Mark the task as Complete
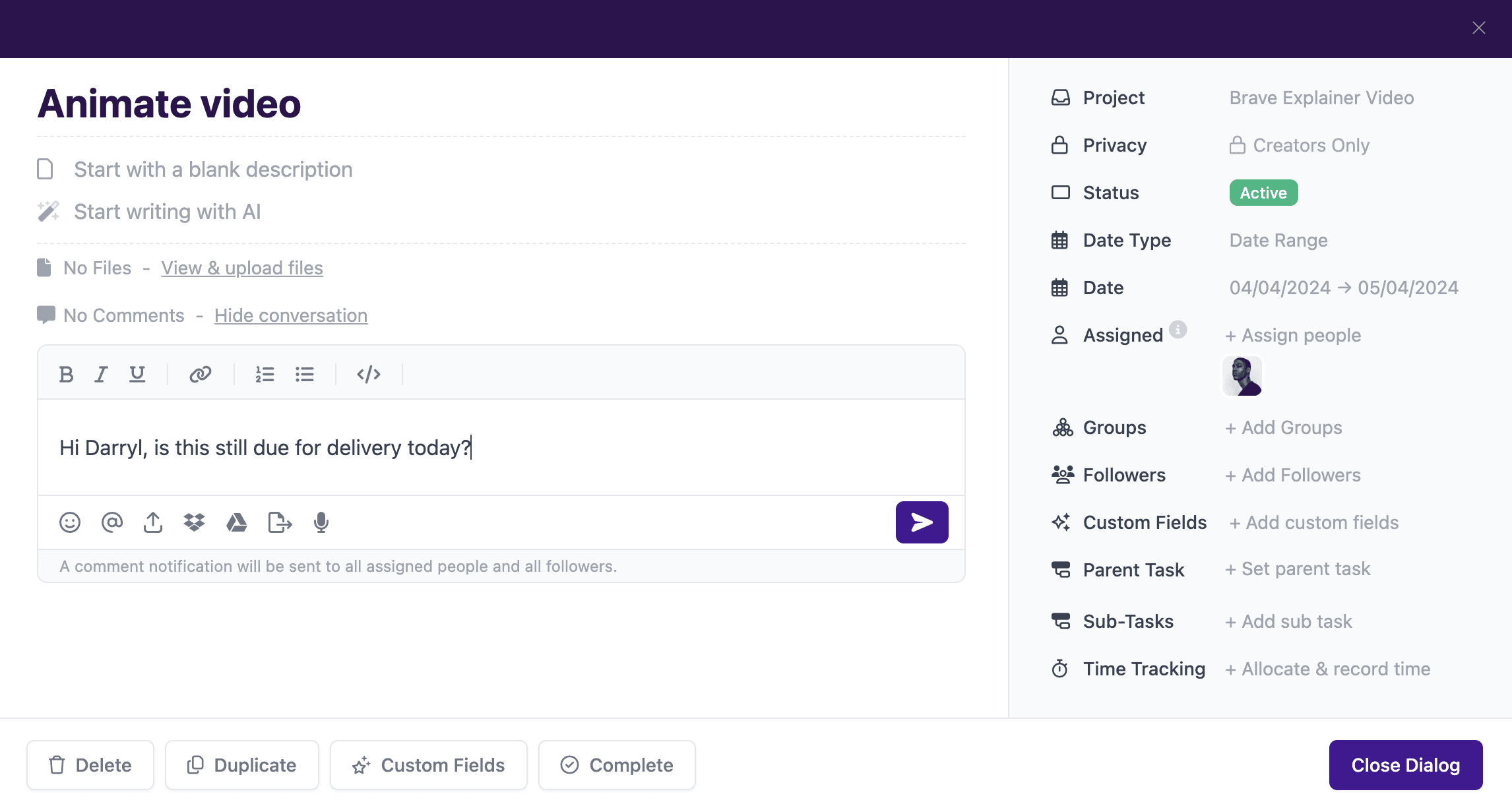The height and width of the screenshot is (802, 1512). [x=617, y=765]
